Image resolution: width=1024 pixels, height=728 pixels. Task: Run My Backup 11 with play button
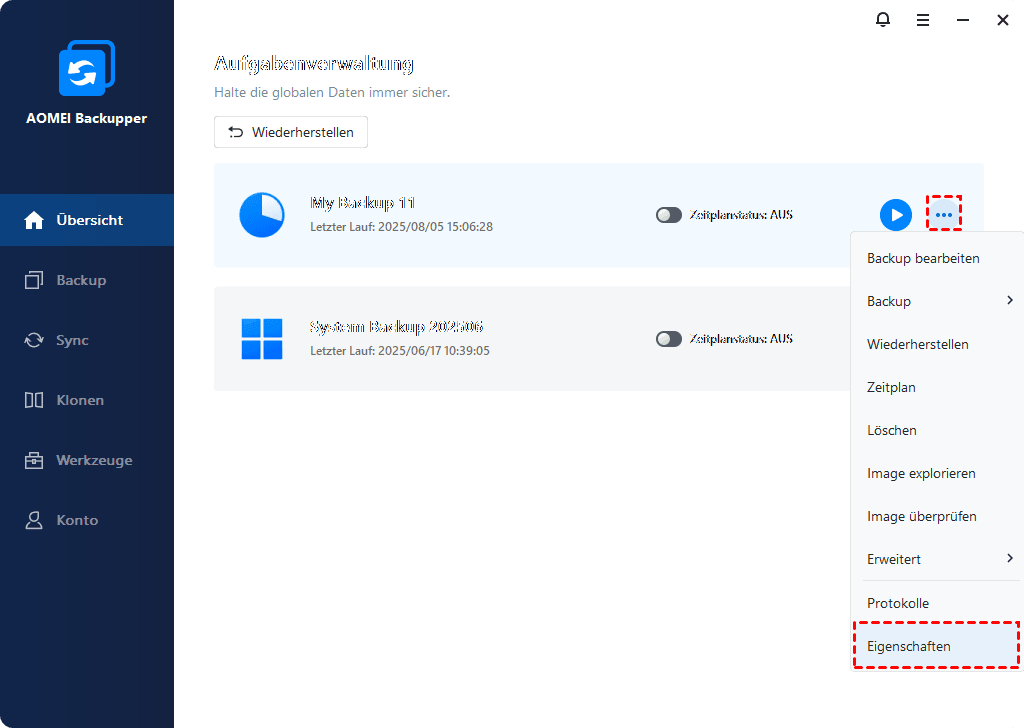click(x=895, y=215)
